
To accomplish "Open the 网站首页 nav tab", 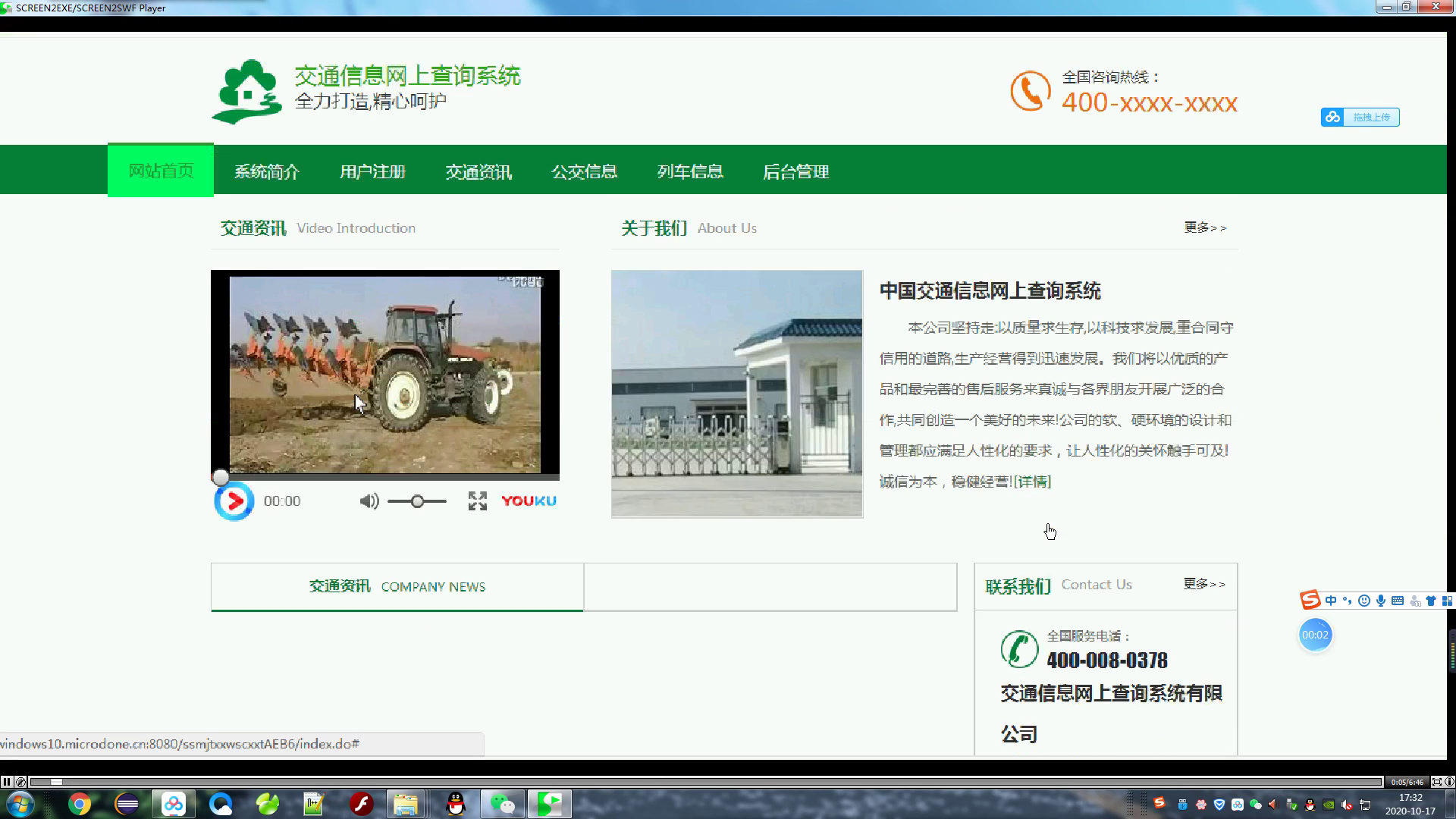I will 160,171.
